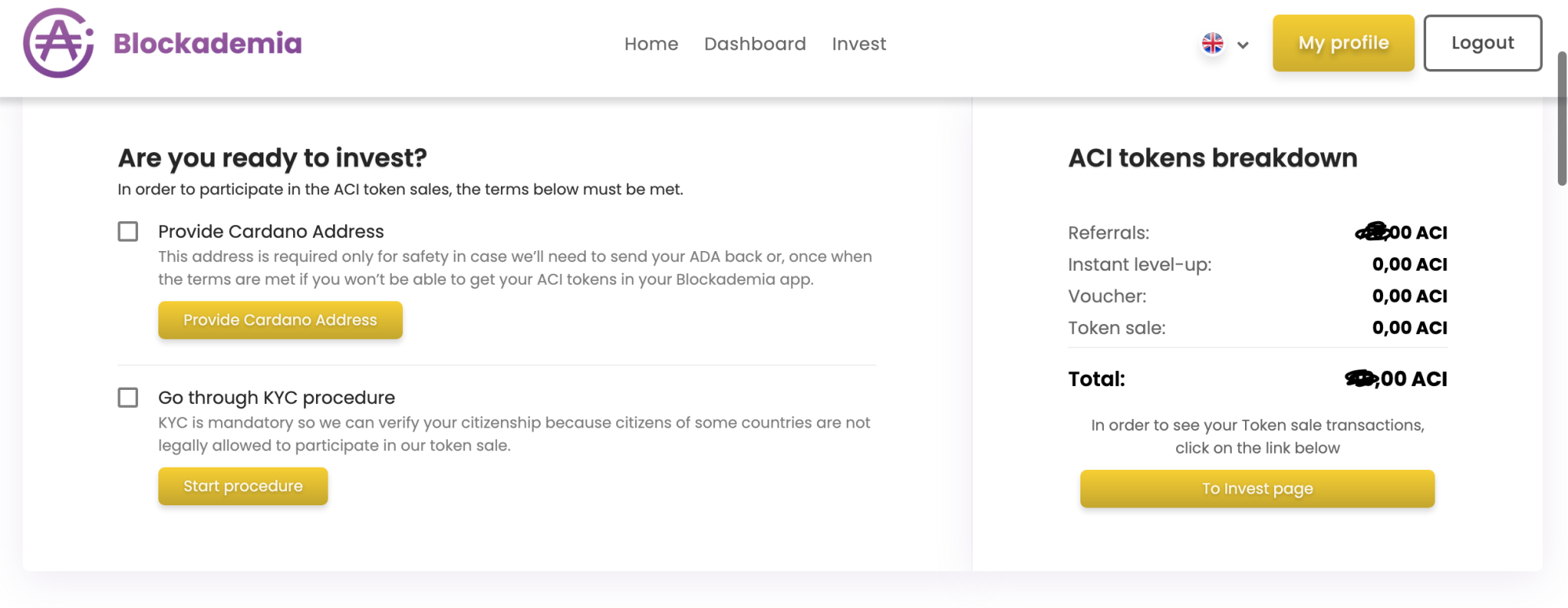This screenshot has height=608, width=1568.
Task: Click the Token sale amount
Action: click(x=1409, y=327)
